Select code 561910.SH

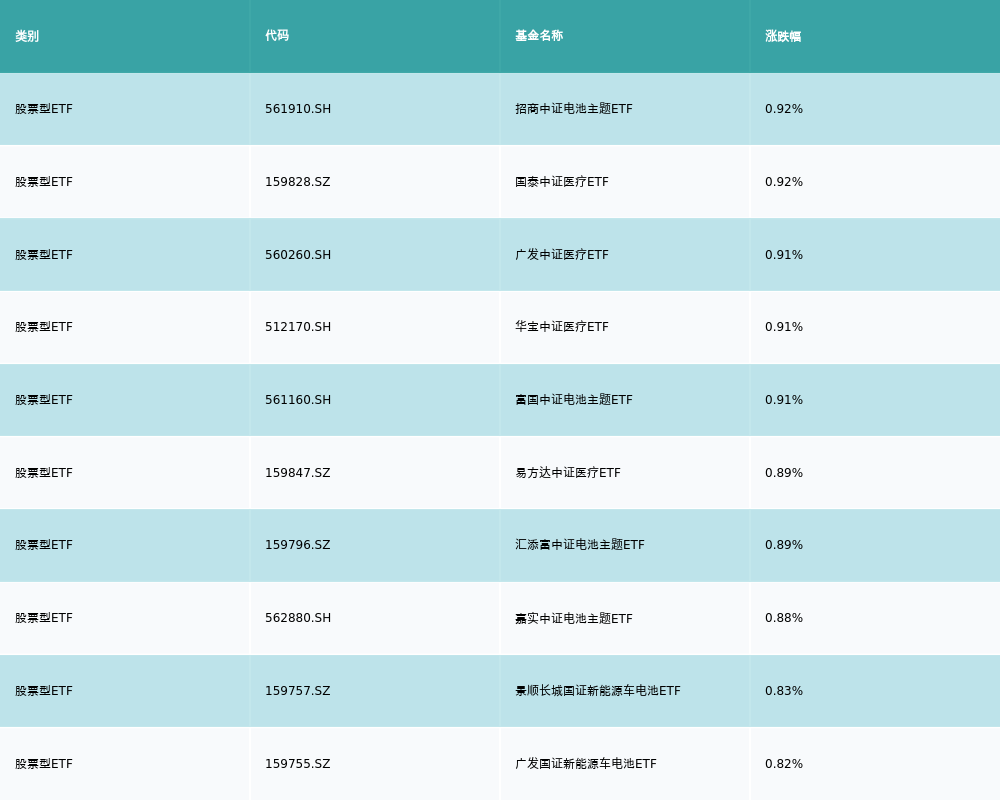click(298, 109)
